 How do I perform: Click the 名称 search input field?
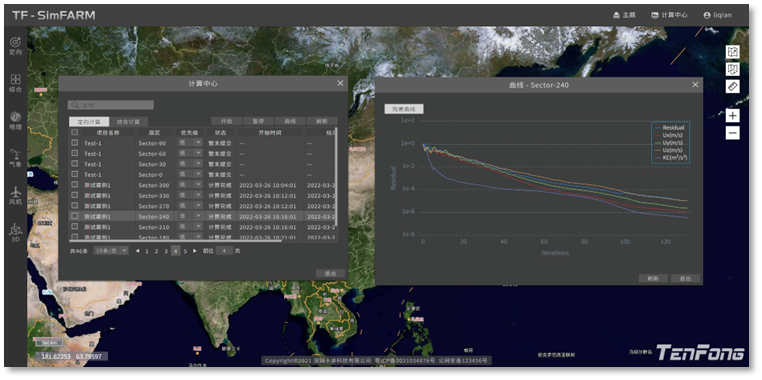[x=111, y=105]
